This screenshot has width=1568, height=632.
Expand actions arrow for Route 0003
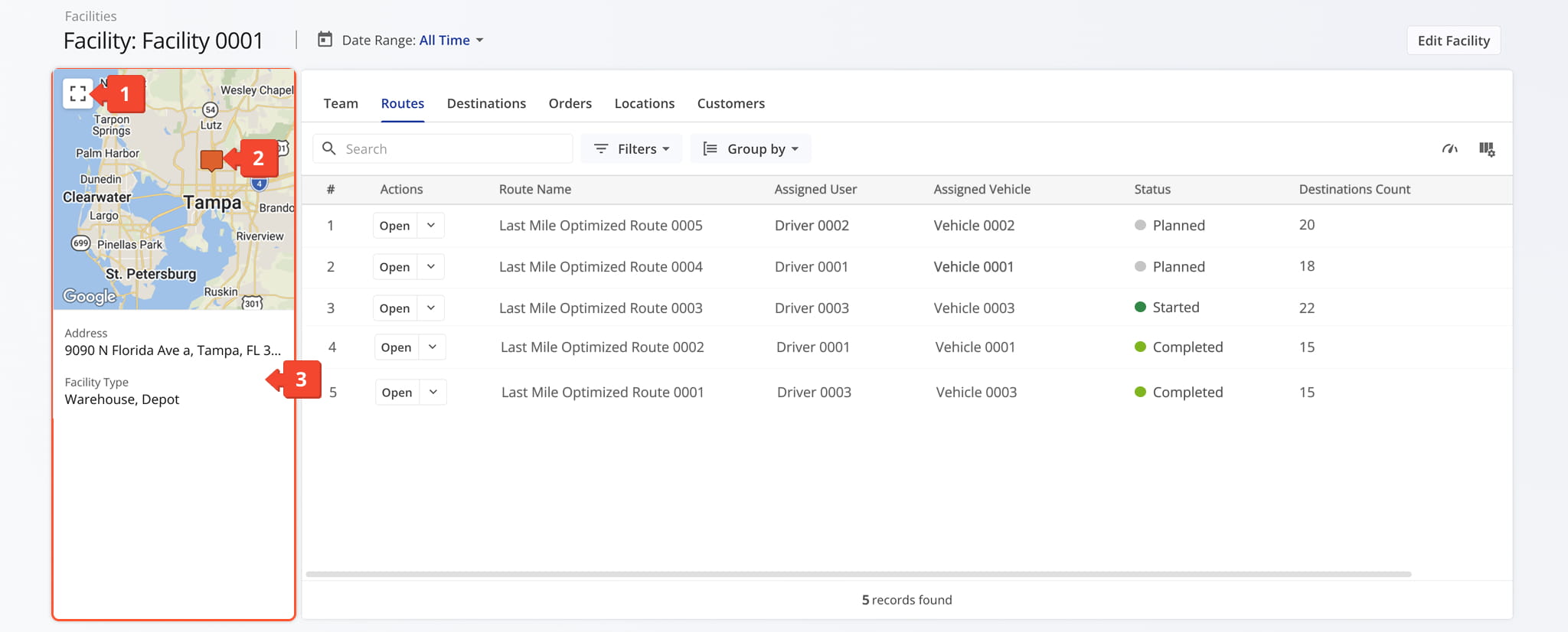(431, 308)
